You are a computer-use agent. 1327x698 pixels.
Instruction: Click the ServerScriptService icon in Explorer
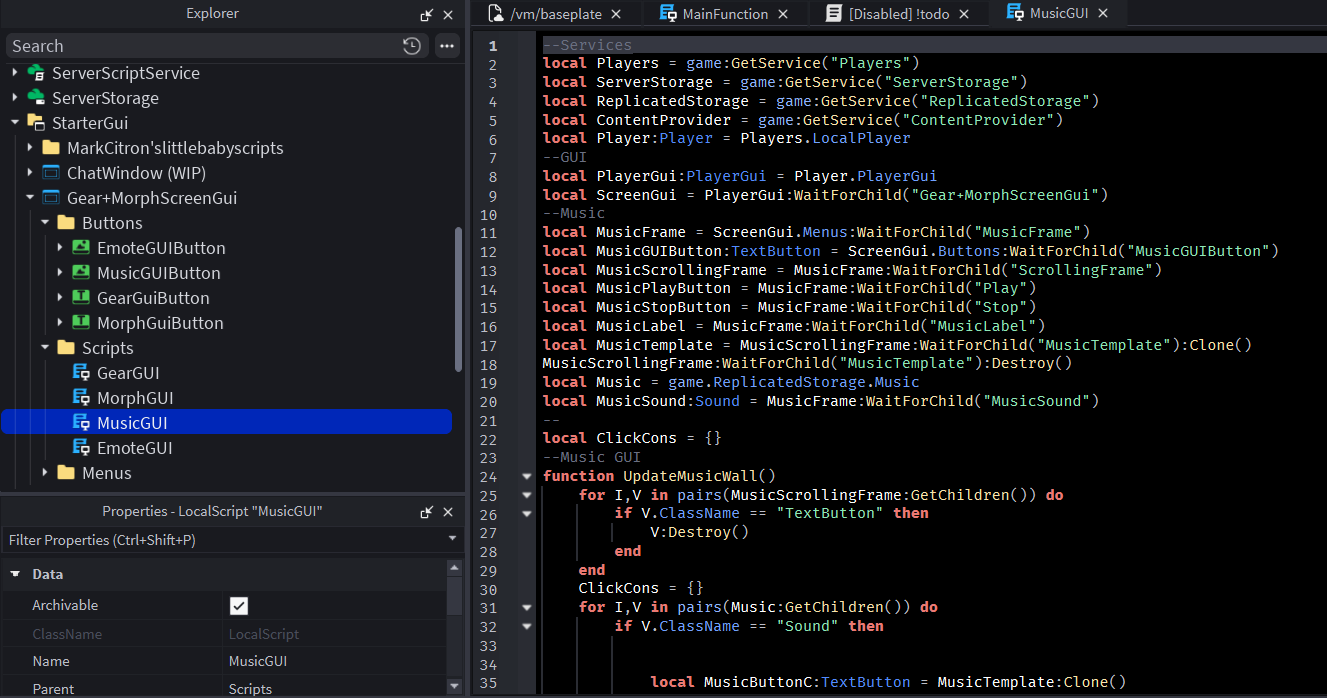point(36,73)
